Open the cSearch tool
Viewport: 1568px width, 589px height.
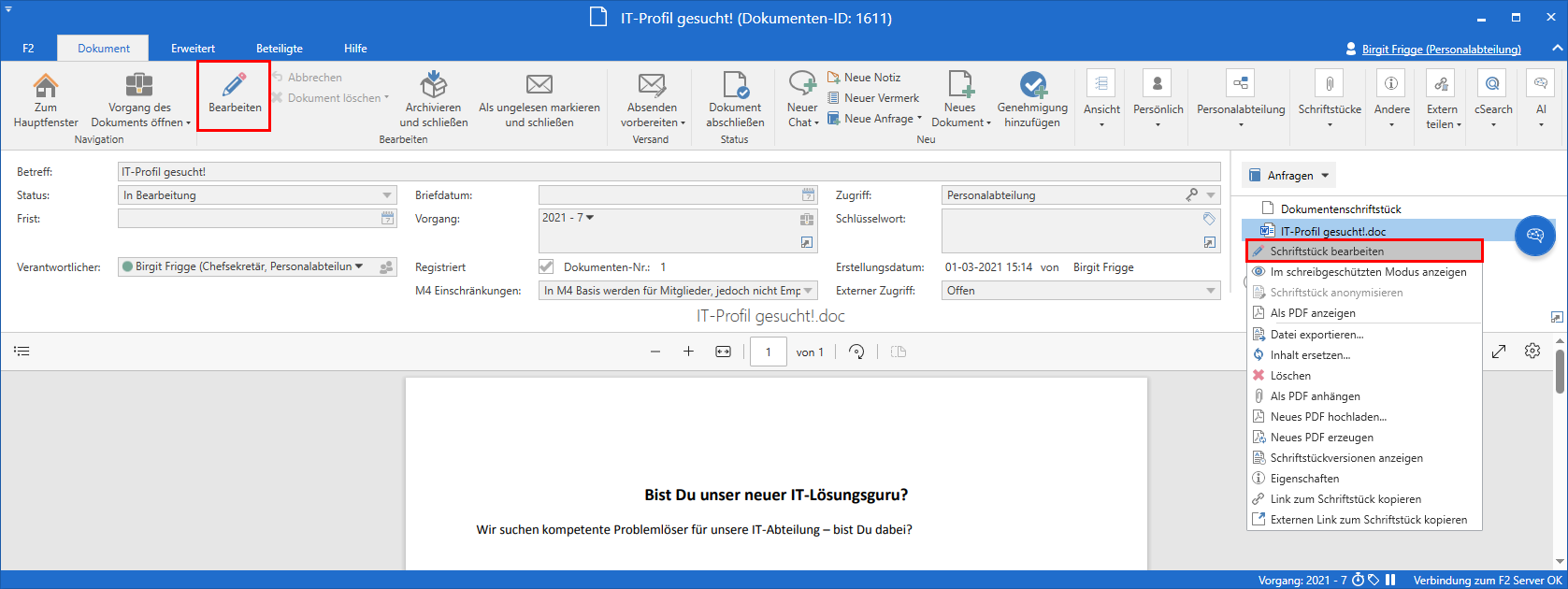1492,85
